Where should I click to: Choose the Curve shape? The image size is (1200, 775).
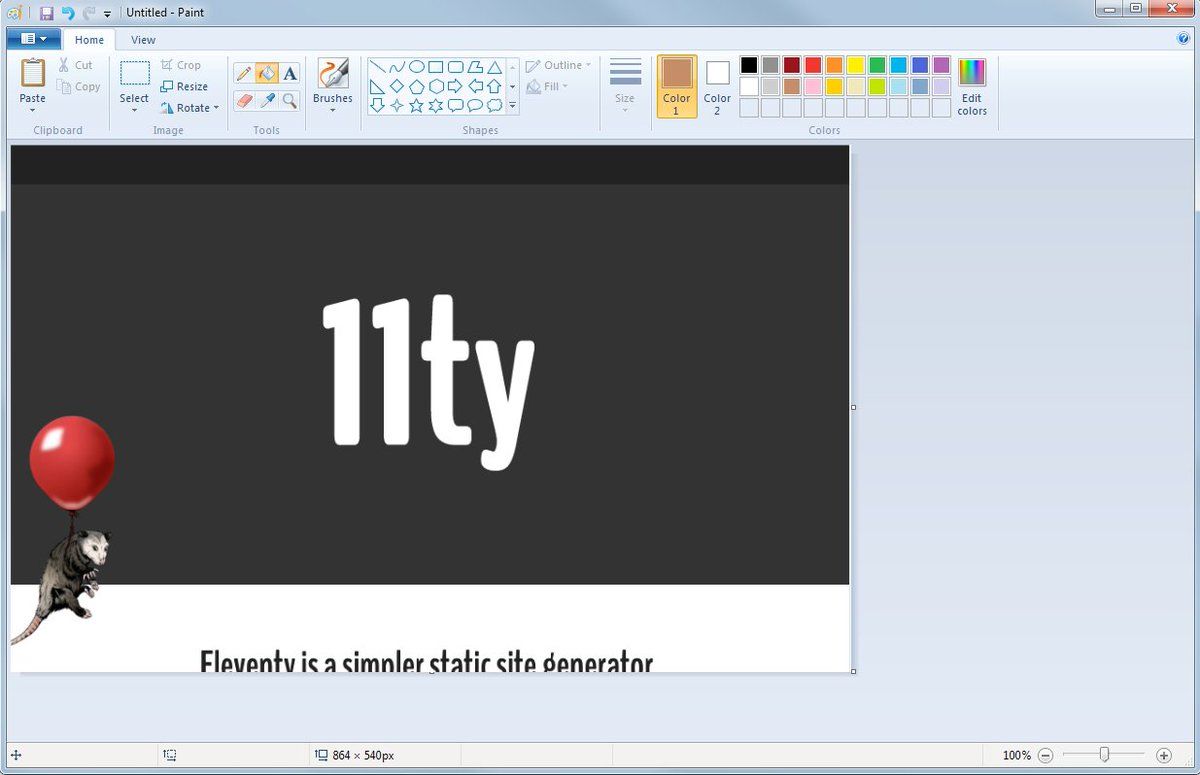[x=397, y=67]
